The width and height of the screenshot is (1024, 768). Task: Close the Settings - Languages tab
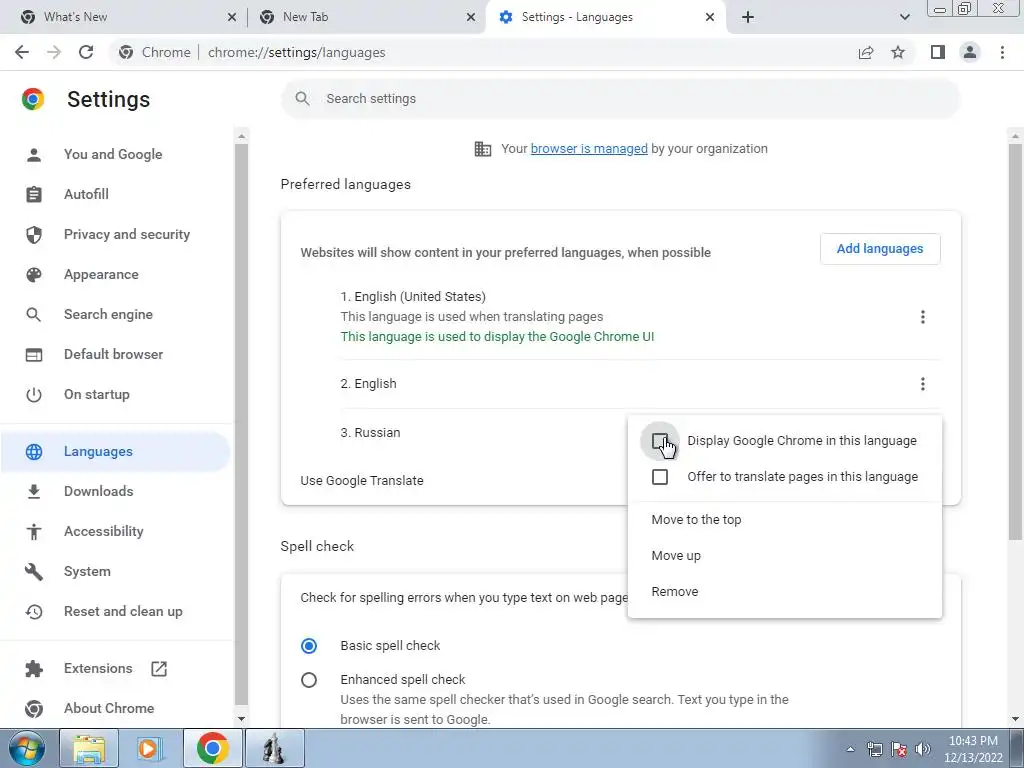coord(710,17)
